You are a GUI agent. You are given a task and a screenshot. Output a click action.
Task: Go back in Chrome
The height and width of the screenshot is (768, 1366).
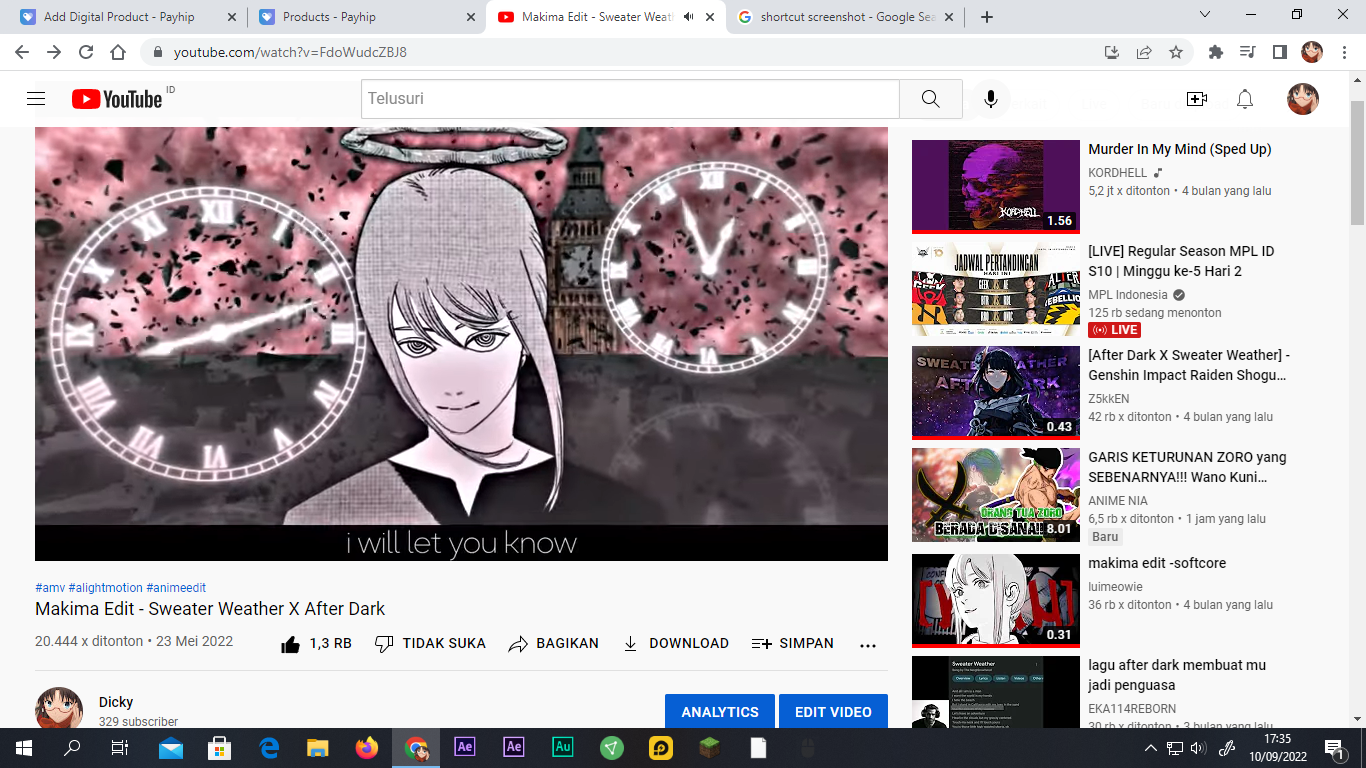22,53
